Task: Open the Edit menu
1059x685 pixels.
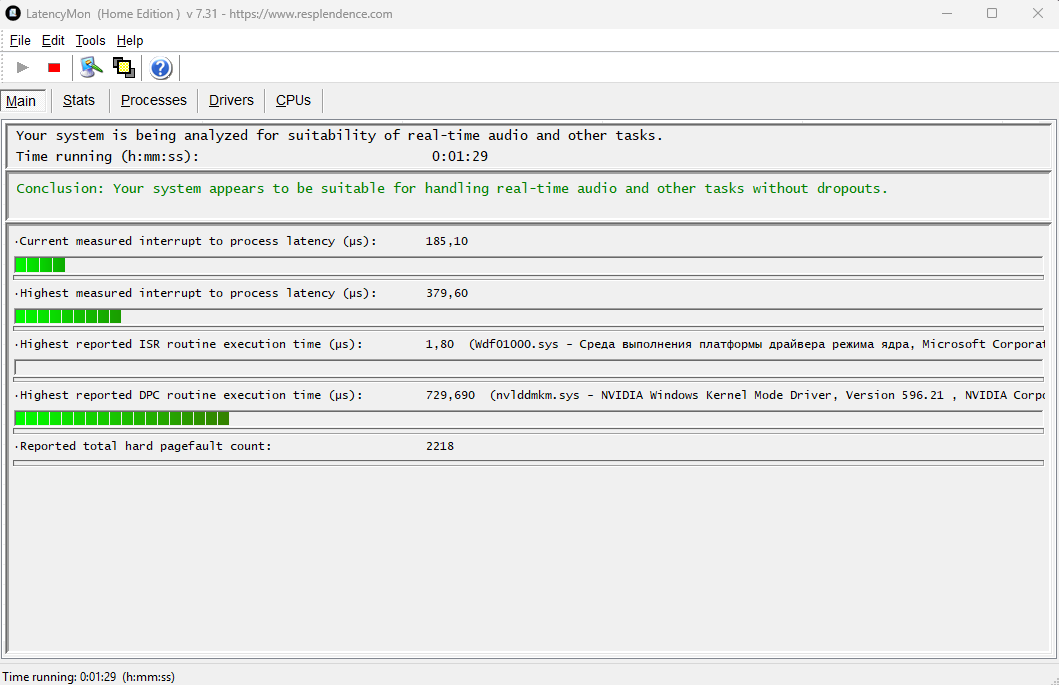Action: click(53, 41)
